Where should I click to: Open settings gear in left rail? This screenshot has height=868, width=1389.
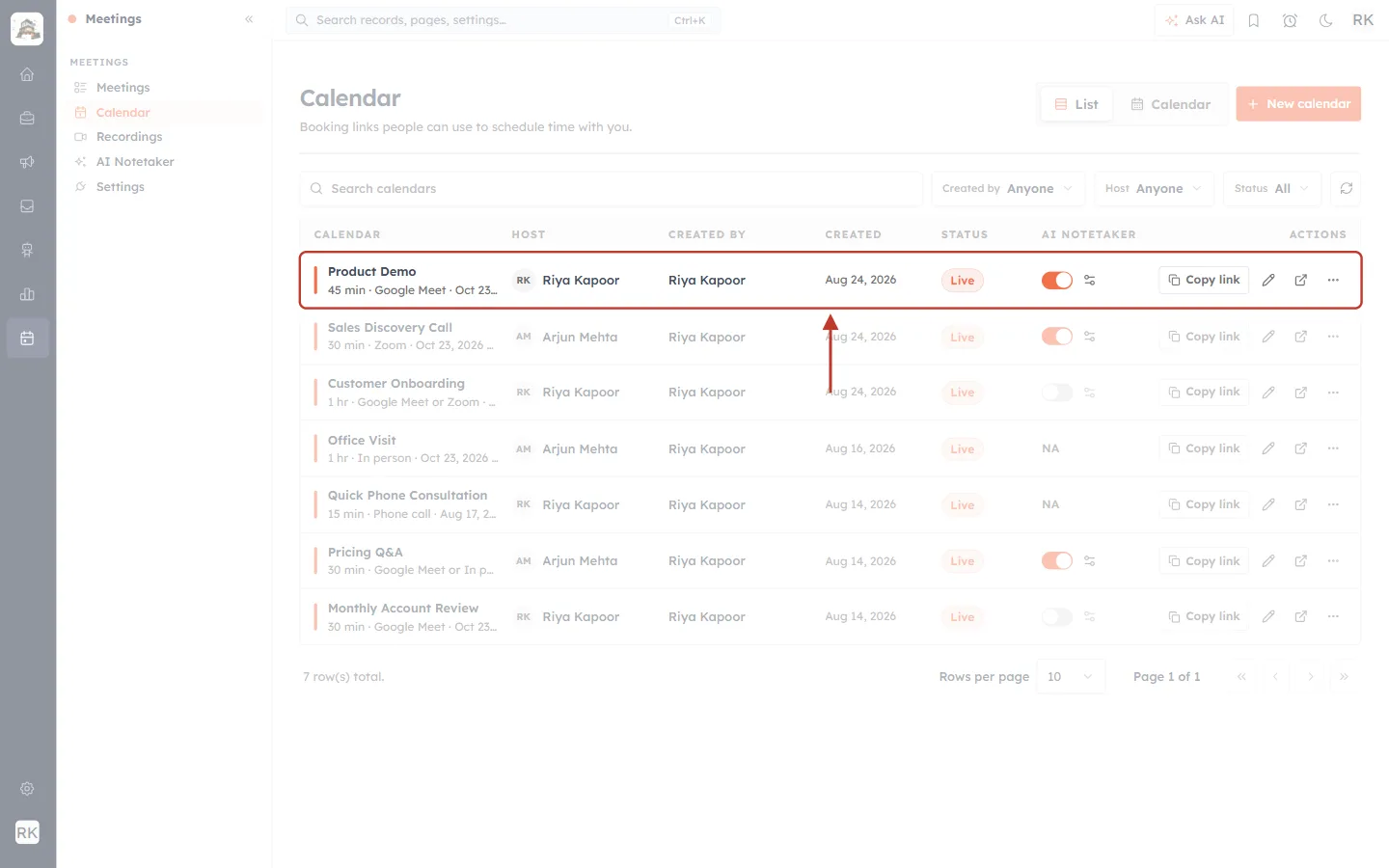click(x=27, y=789)
